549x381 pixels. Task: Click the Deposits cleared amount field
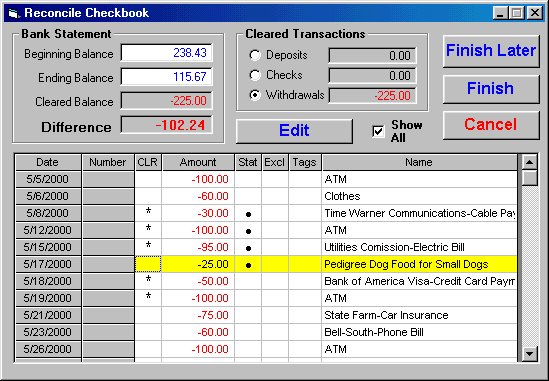click(372, 55)
